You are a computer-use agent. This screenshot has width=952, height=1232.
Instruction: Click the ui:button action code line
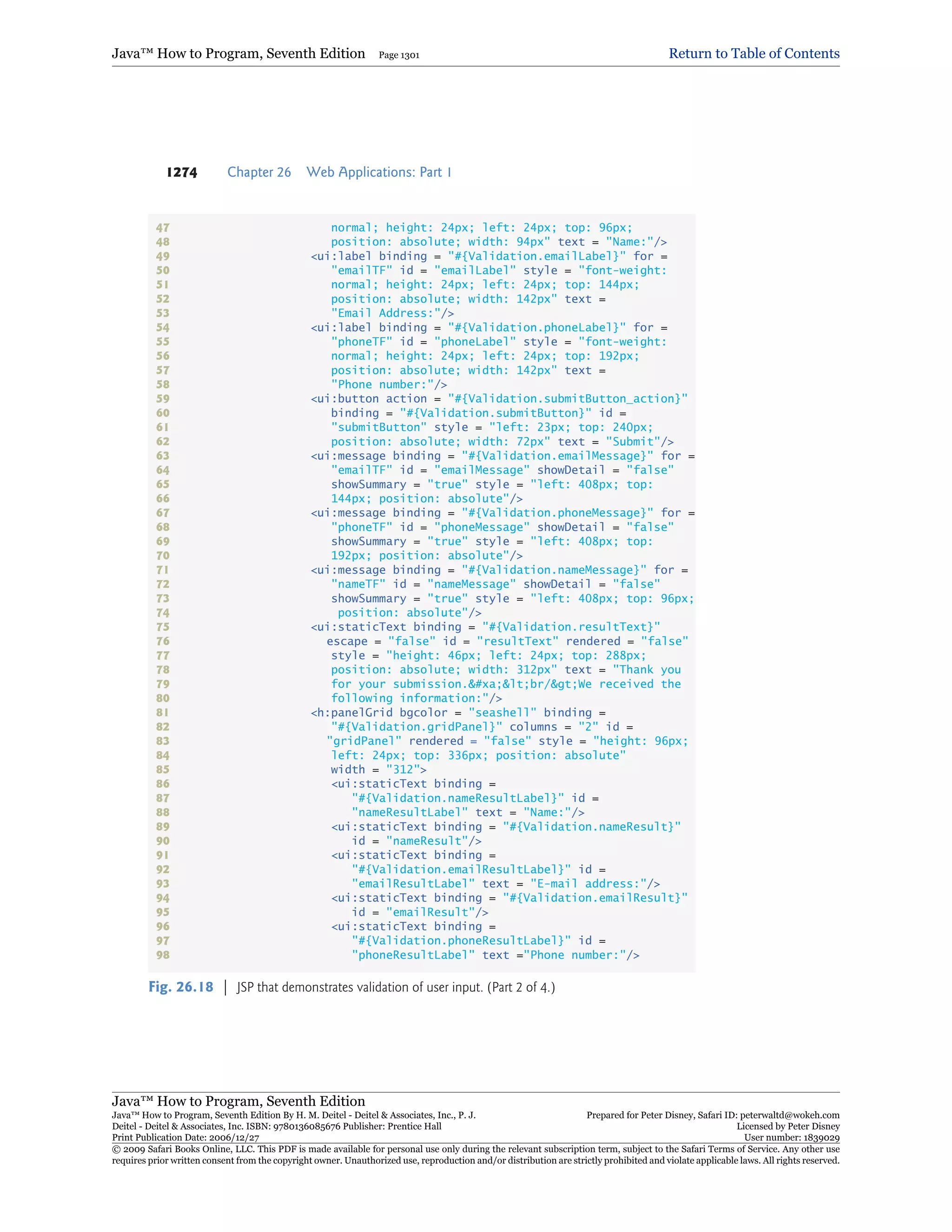[499, 399]
